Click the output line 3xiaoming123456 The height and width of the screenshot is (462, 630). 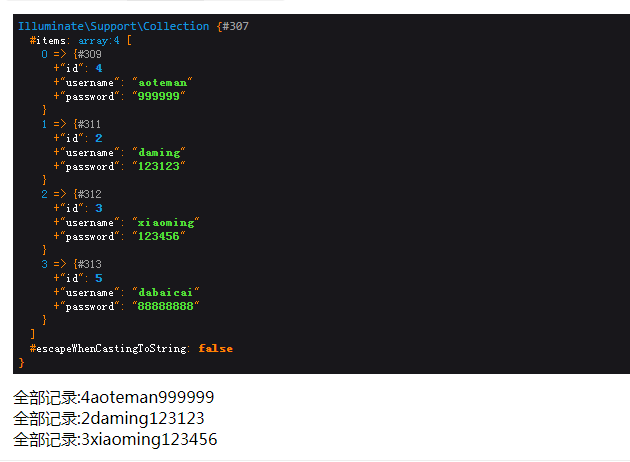coord(115,439)
